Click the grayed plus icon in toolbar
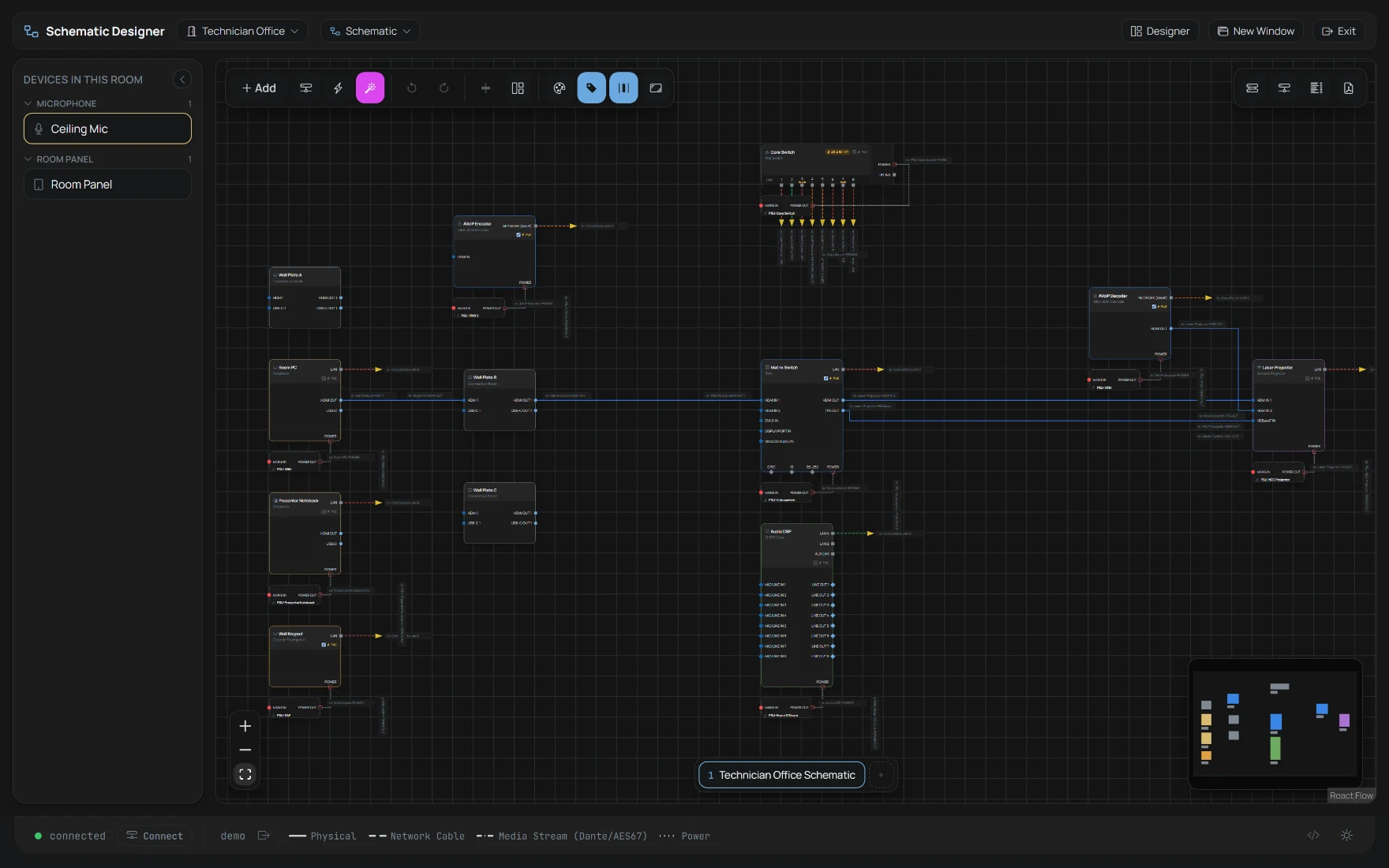Screen dimensions: 1389x868 click(485, 88)
